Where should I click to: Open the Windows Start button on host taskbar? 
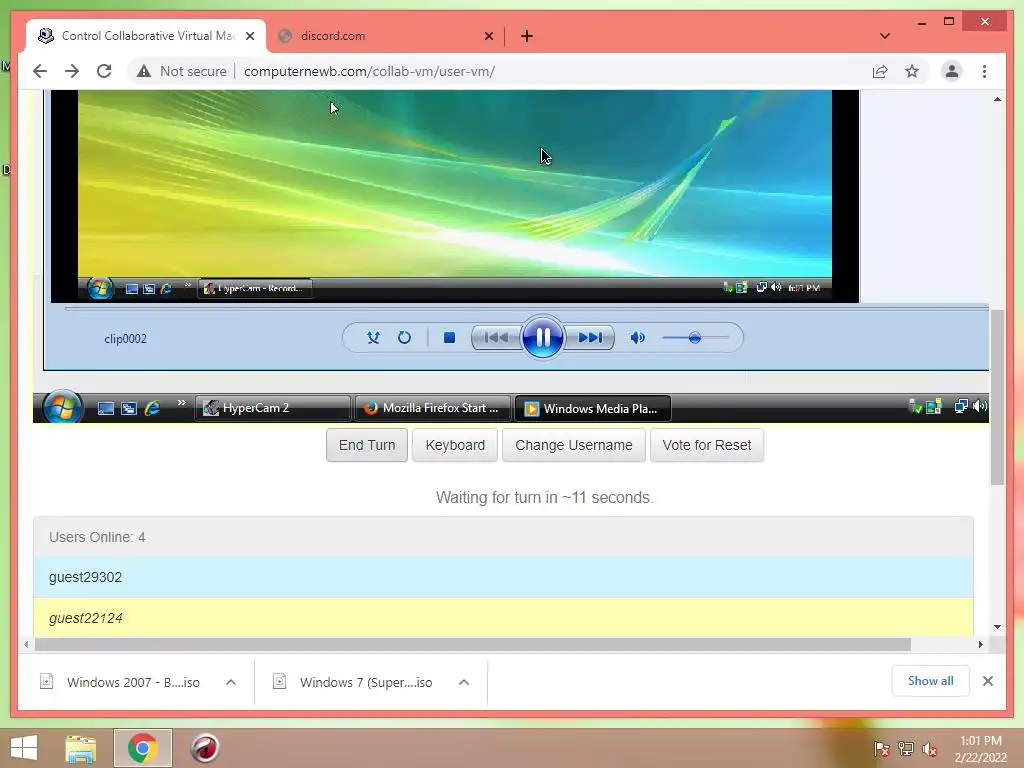tap(24, 748)
